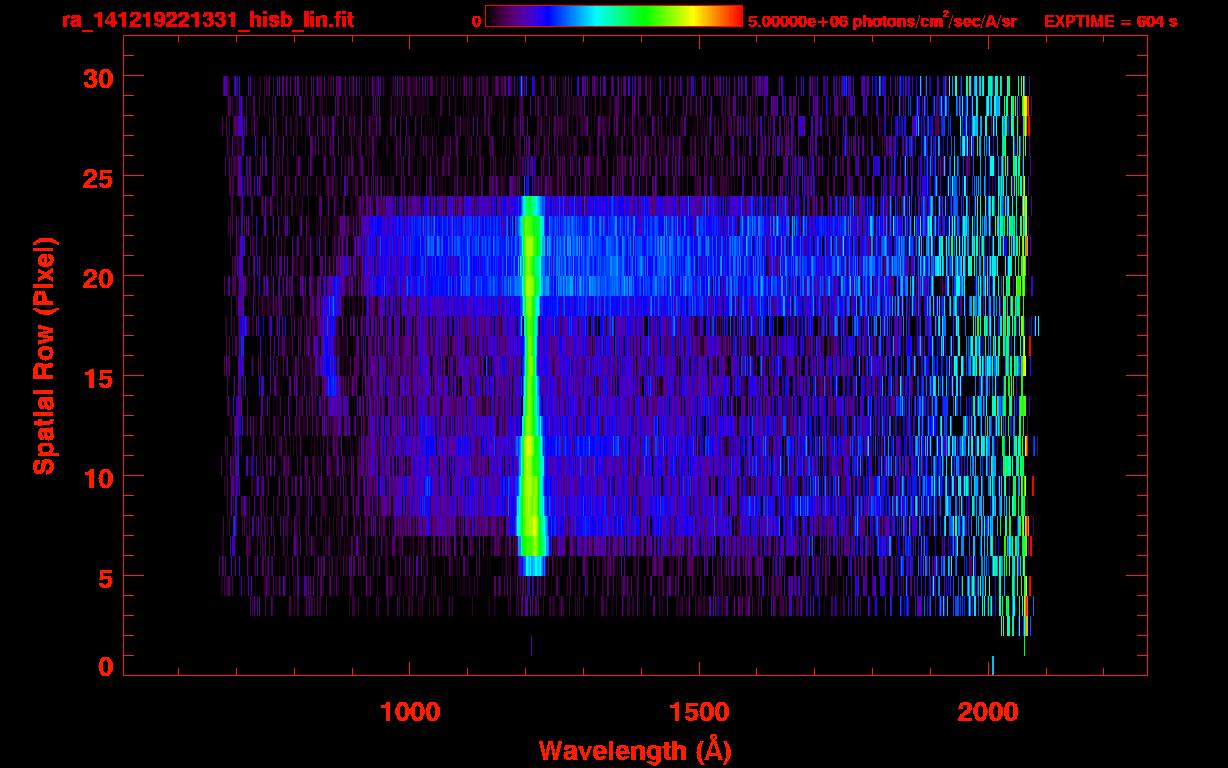Click the y-axis tick label 30
The width and height of the screenshot is (1228, 768).
pyautogui.click(x=98, y=77)
